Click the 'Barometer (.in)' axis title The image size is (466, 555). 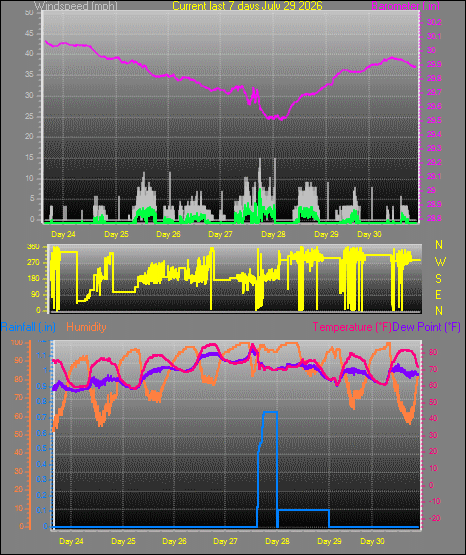click(405, 6)
